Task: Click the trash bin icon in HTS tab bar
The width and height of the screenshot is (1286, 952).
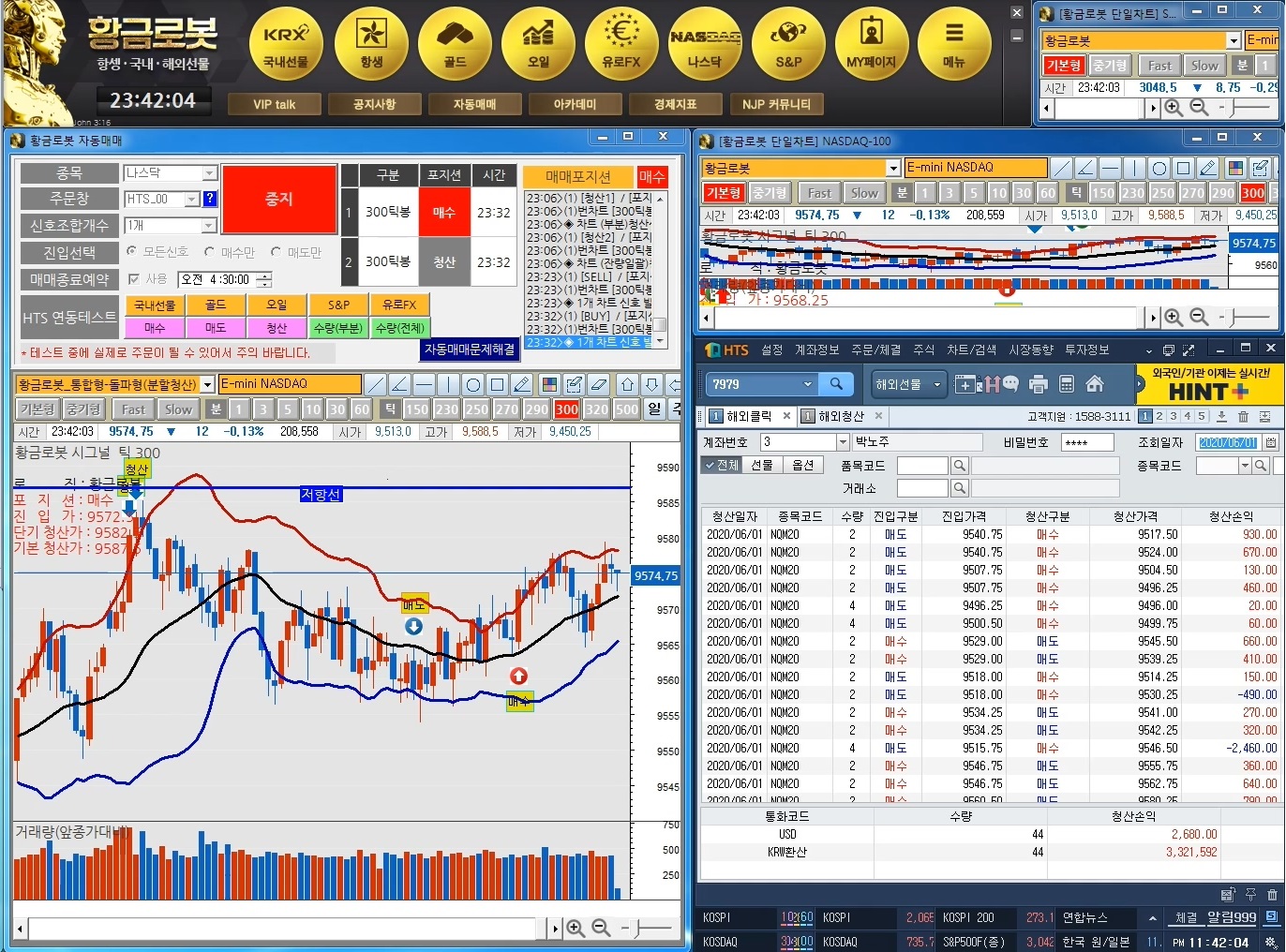Action: point(1243,416)
